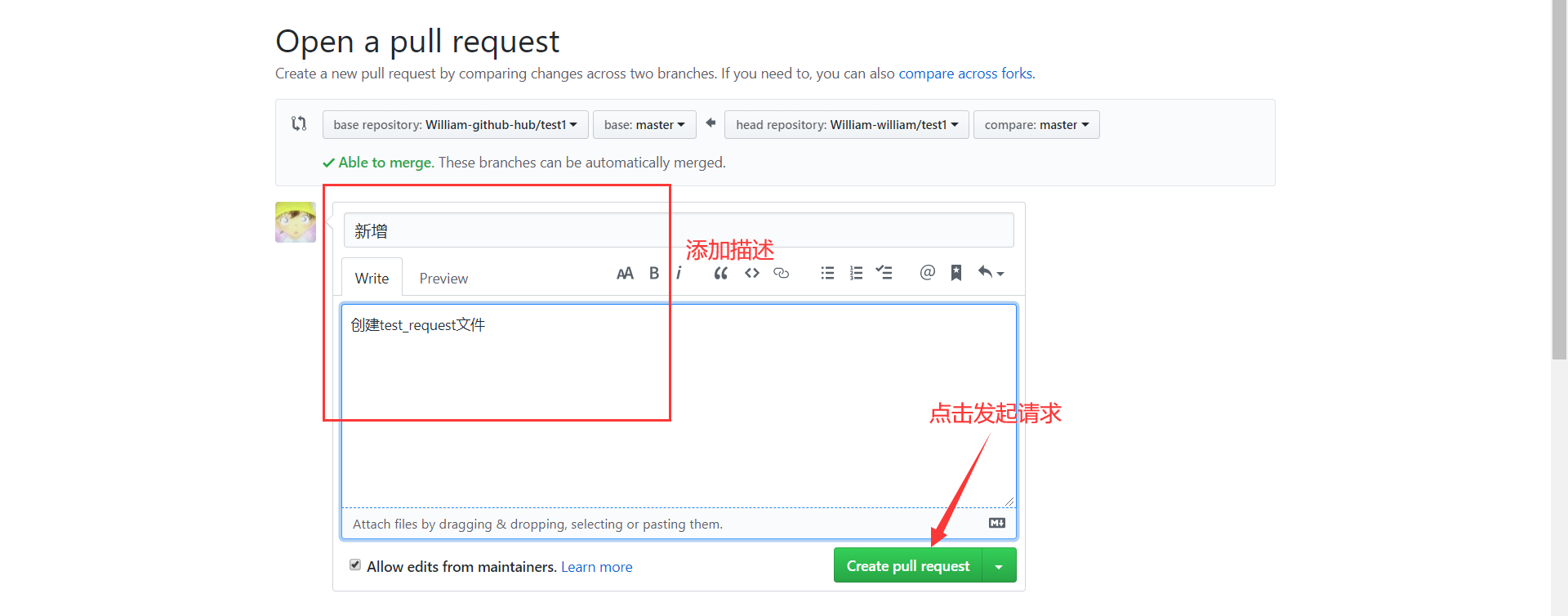
Task: Insert a quote with the quote icon
Action: pyautogui.click(x=720, y=273)
